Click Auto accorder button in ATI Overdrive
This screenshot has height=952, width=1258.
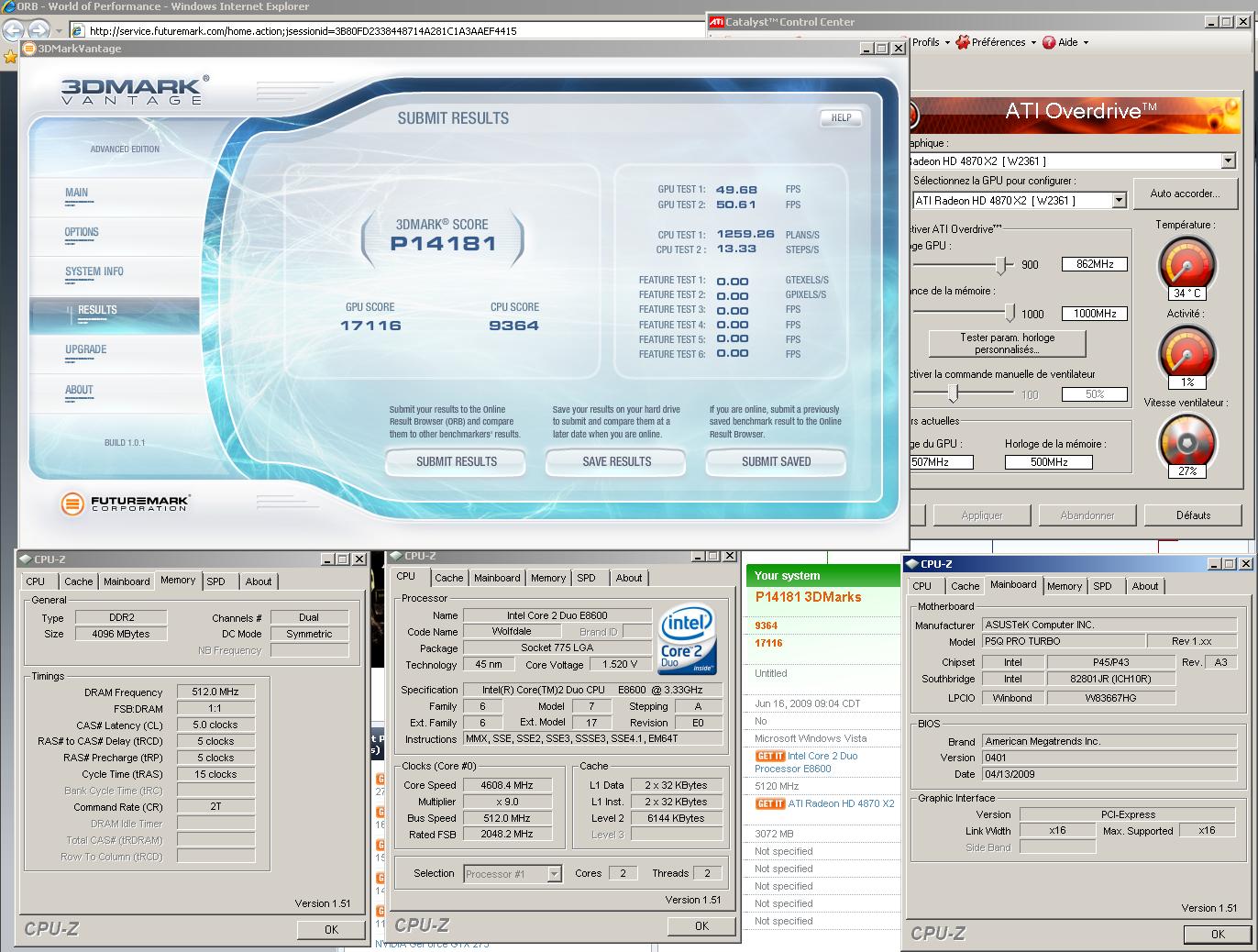coord(1185,194)
